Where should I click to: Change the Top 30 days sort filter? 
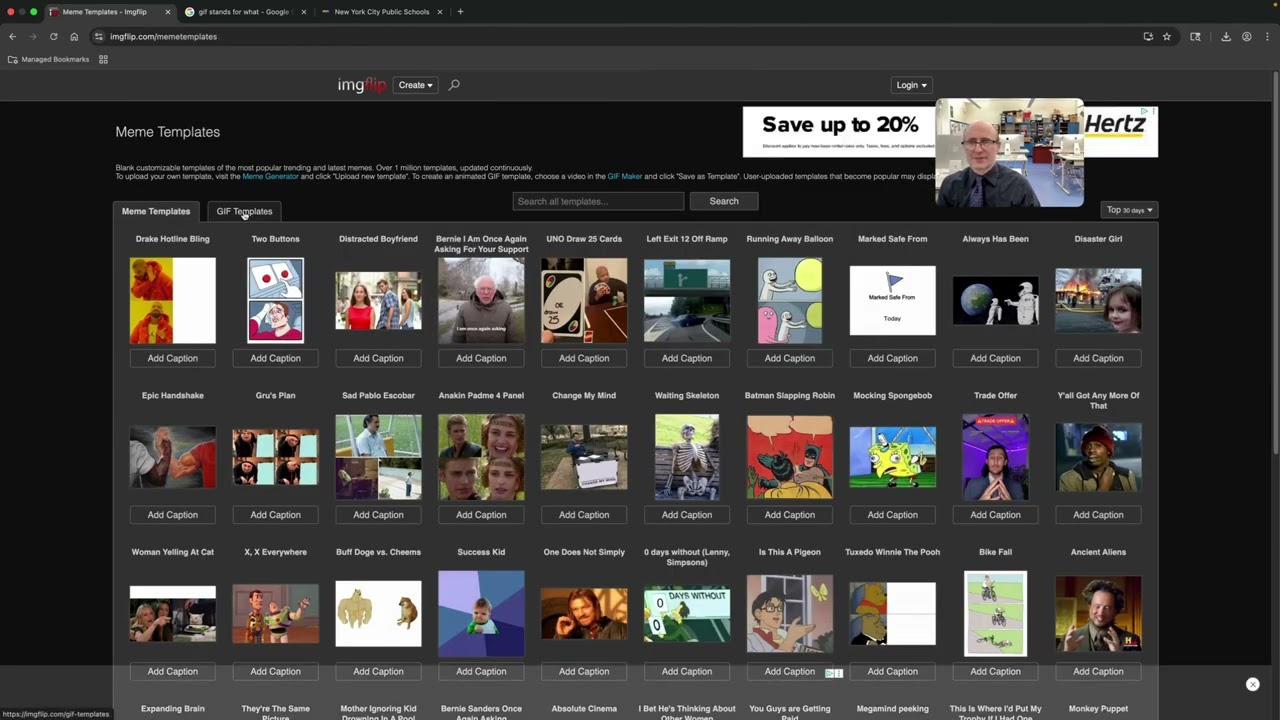click(x=1130, y=210)
